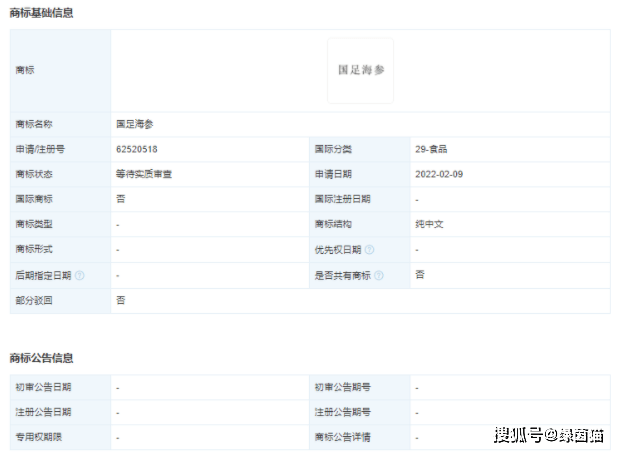
Task: Click the 国际注册日期 label cell
Action: (360, 199)
